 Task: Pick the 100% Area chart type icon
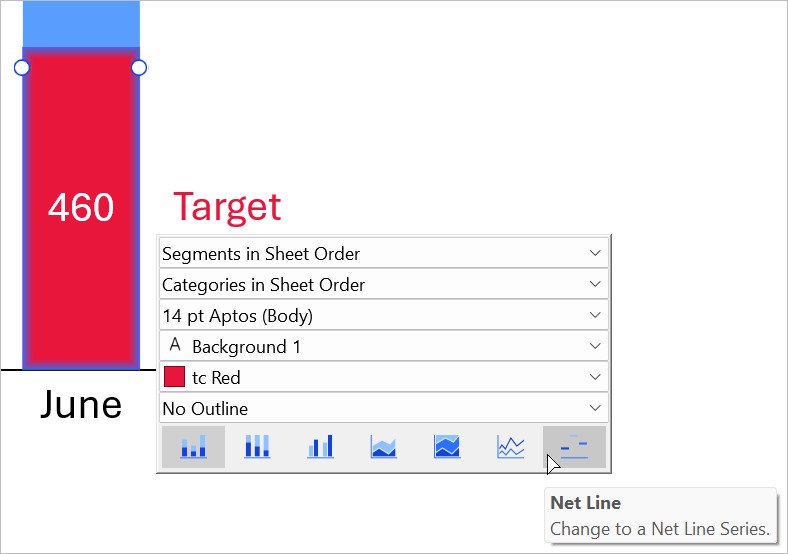click(x=447, y=447)
